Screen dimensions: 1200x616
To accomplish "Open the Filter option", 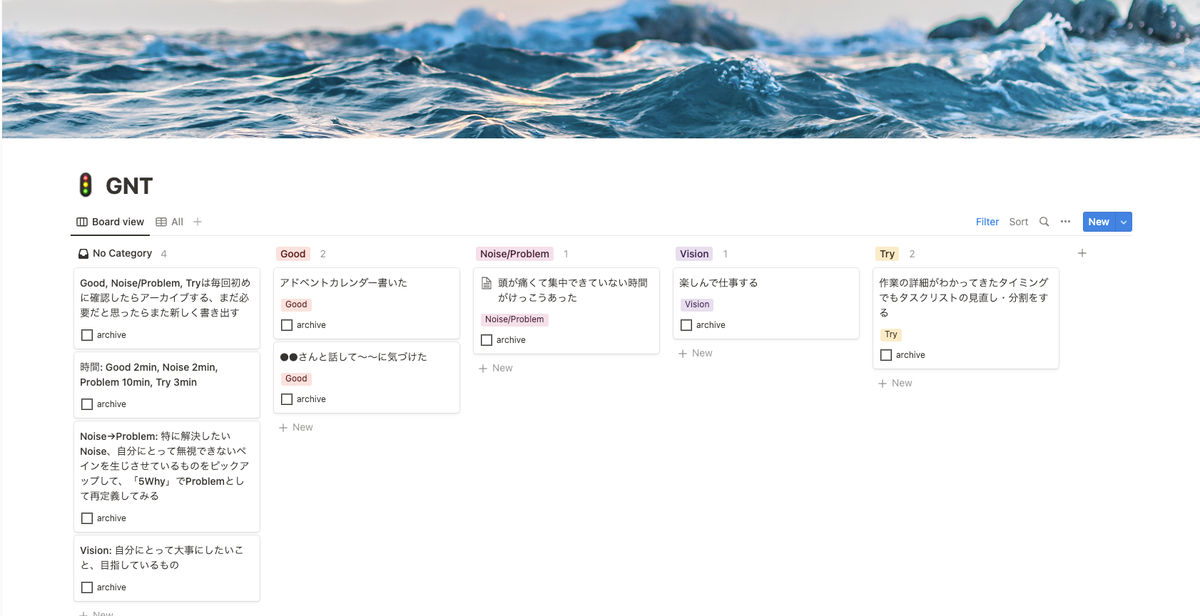I will pyautogui.click(x=987, y=222).
